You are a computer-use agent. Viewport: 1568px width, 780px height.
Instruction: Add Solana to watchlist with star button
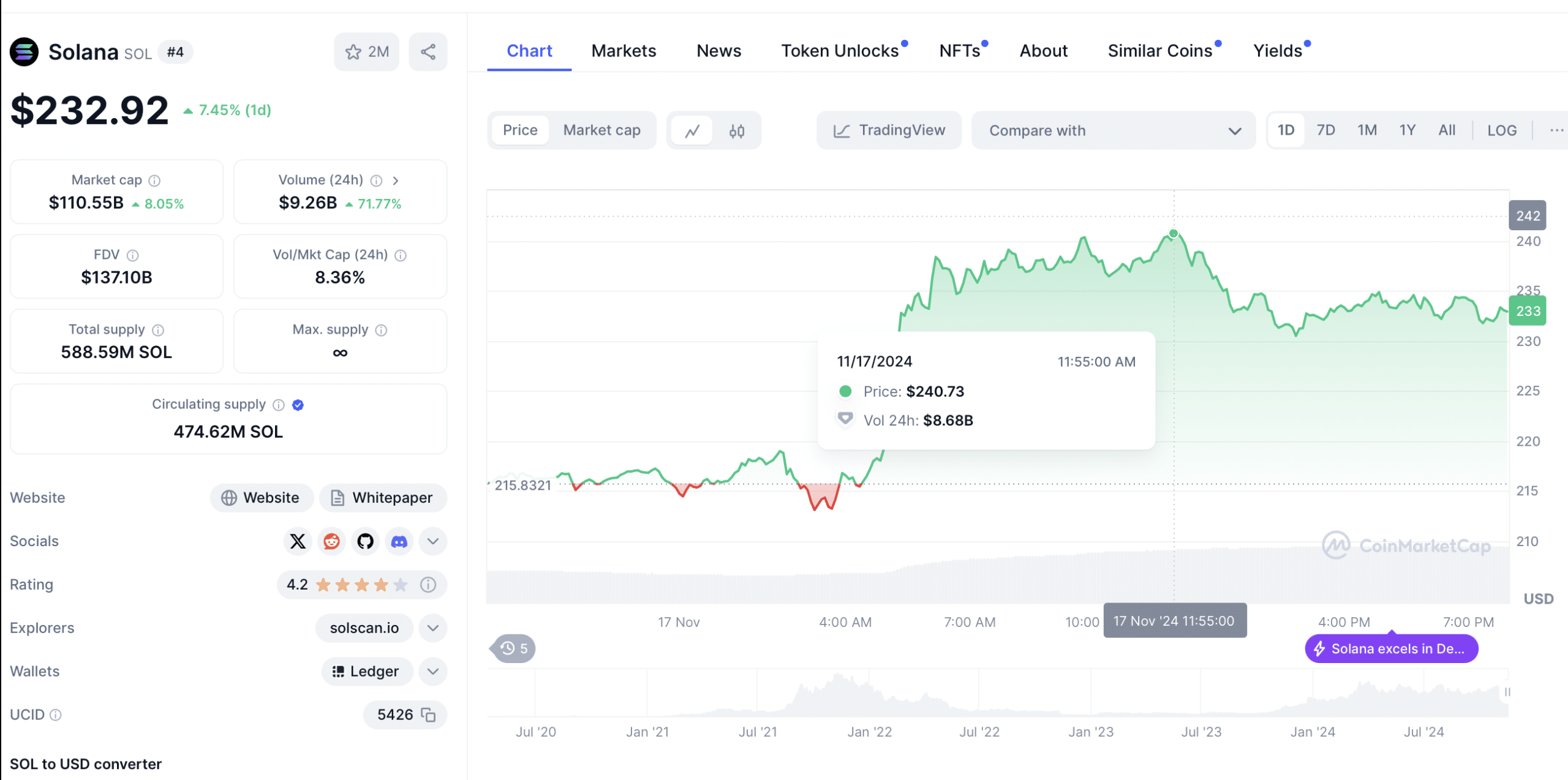tap(366, 52)
